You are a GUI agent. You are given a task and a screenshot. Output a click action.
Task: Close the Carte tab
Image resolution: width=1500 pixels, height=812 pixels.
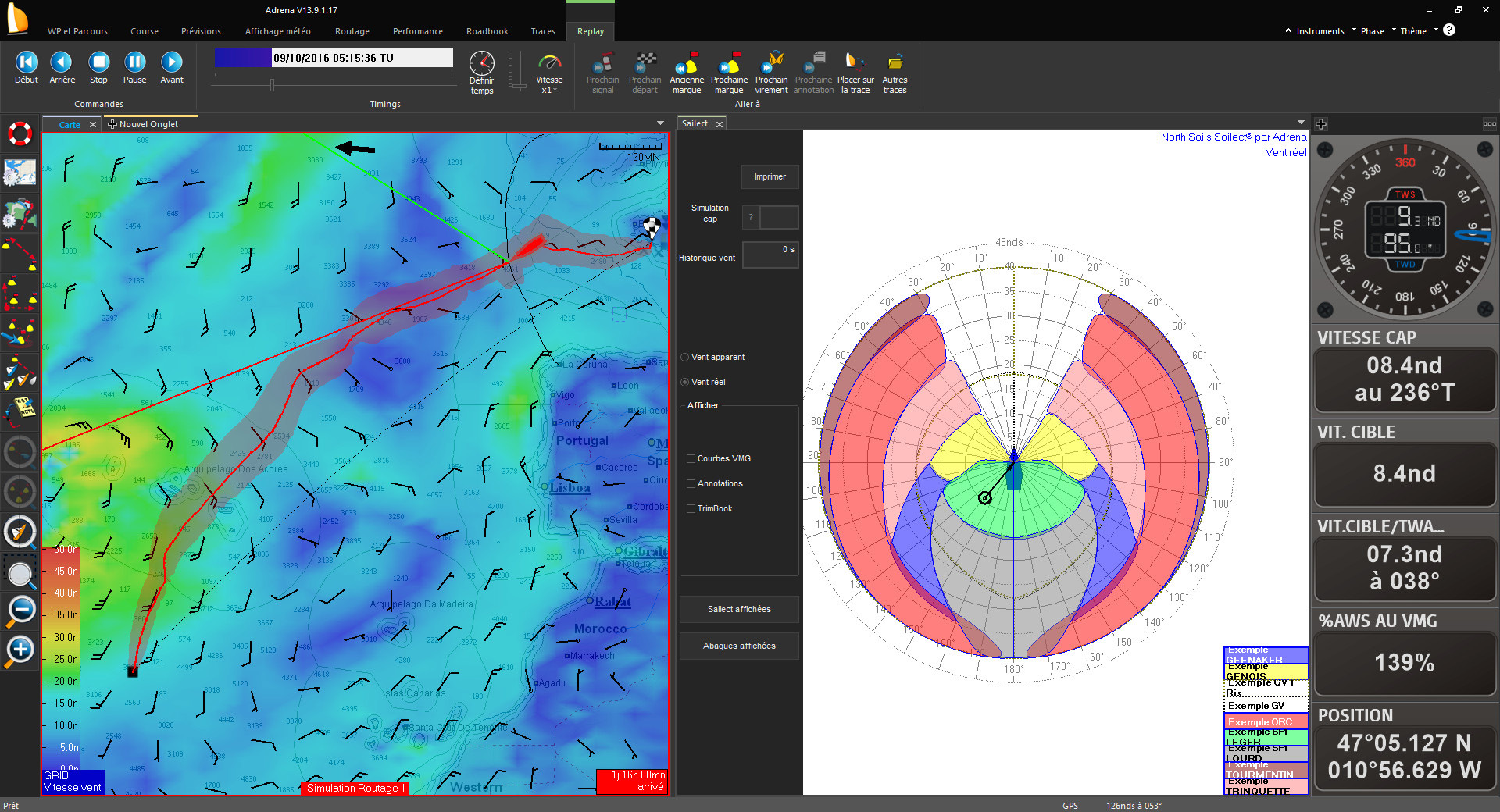(93, 125)
